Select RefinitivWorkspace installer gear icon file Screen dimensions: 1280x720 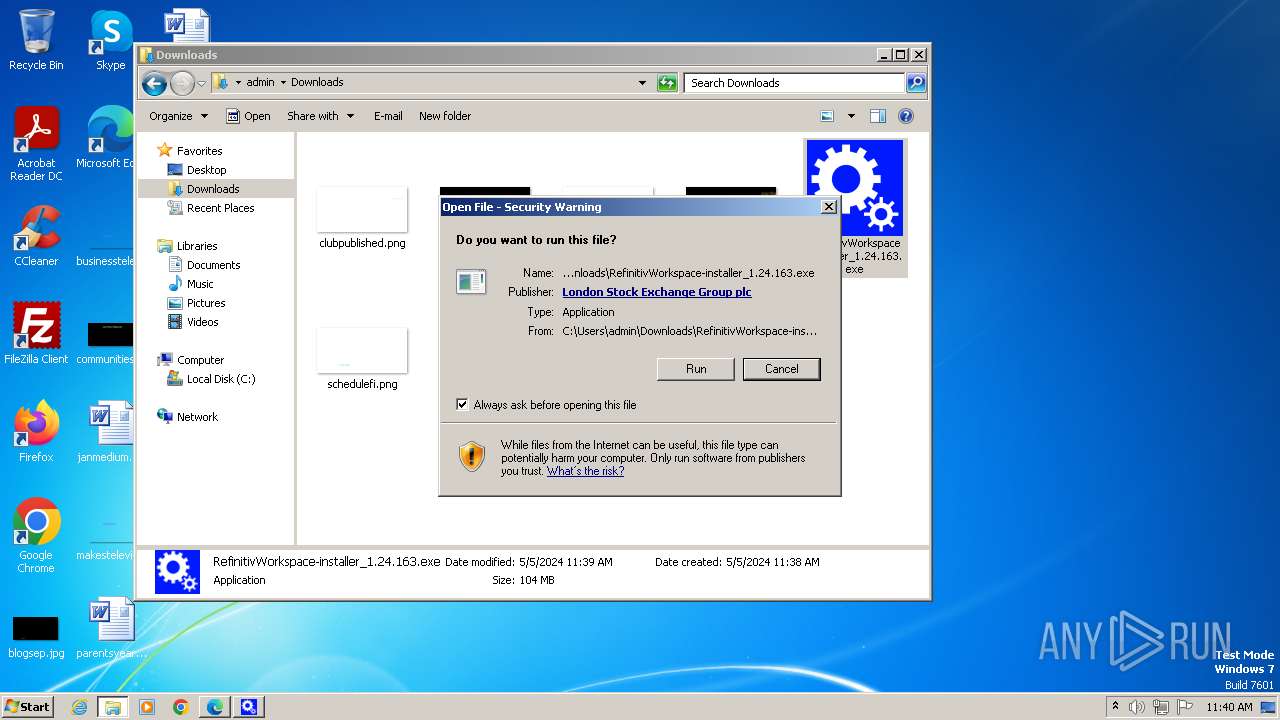(854, 207)
